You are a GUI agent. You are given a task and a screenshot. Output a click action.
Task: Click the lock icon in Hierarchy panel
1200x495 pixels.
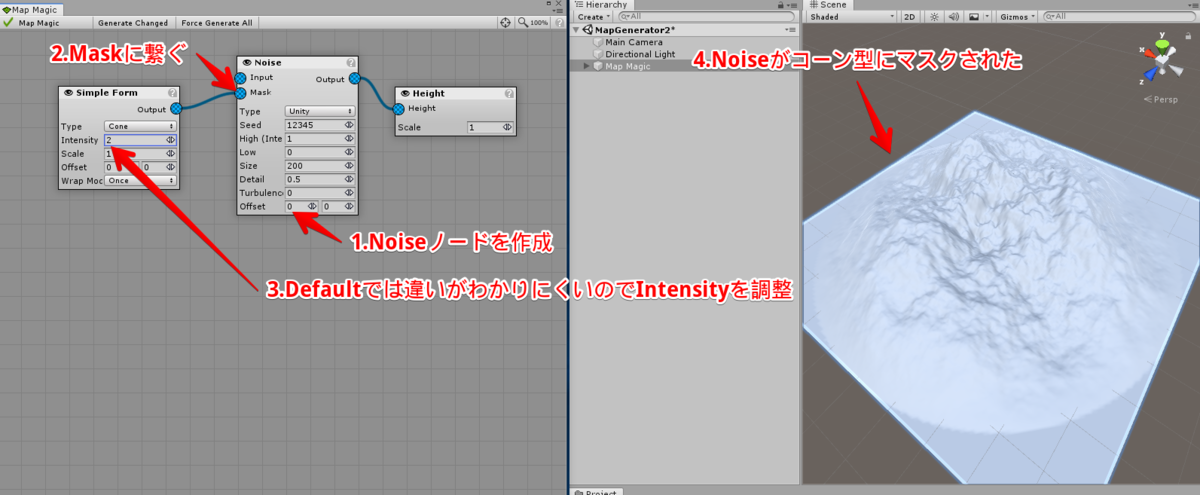pyautogui.click(x=779, y=5)
